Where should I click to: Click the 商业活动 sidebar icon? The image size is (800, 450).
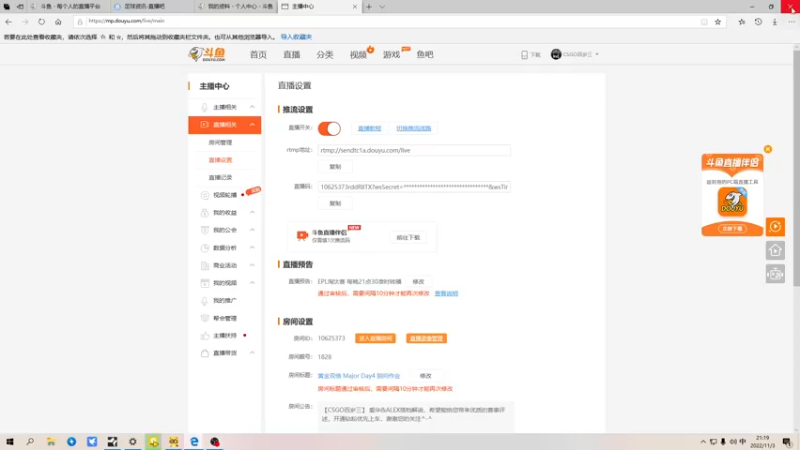(205, 265)
